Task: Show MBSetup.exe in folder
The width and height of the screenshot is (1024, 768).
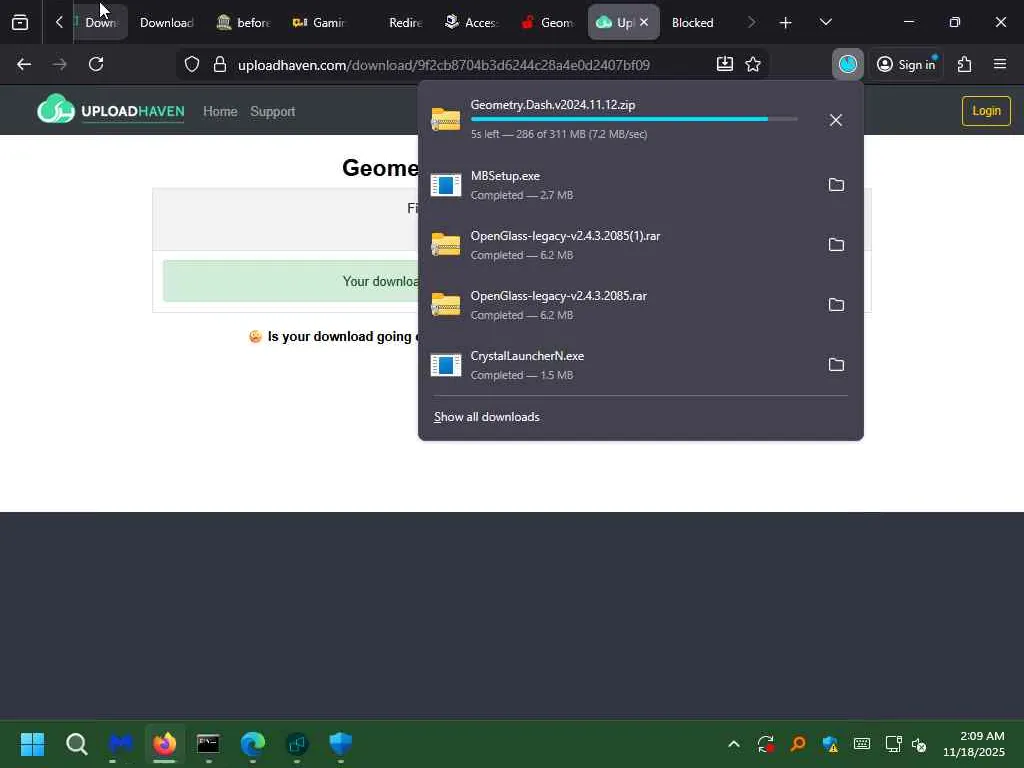Action: 836,185
